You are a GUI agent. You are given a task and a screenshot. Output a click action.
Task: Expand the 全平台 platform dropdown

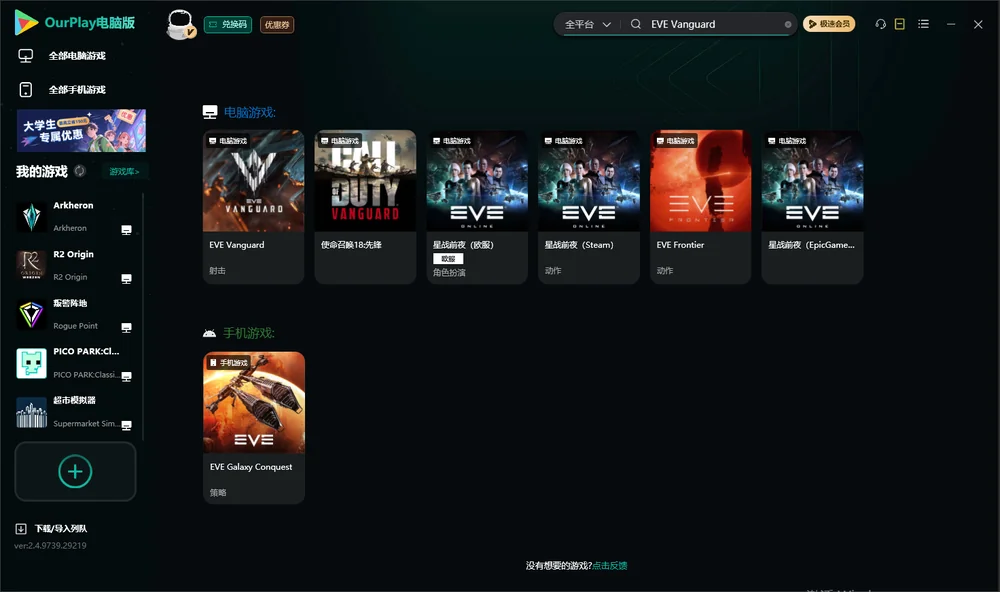pyautogui.click(x=587, y=24)
